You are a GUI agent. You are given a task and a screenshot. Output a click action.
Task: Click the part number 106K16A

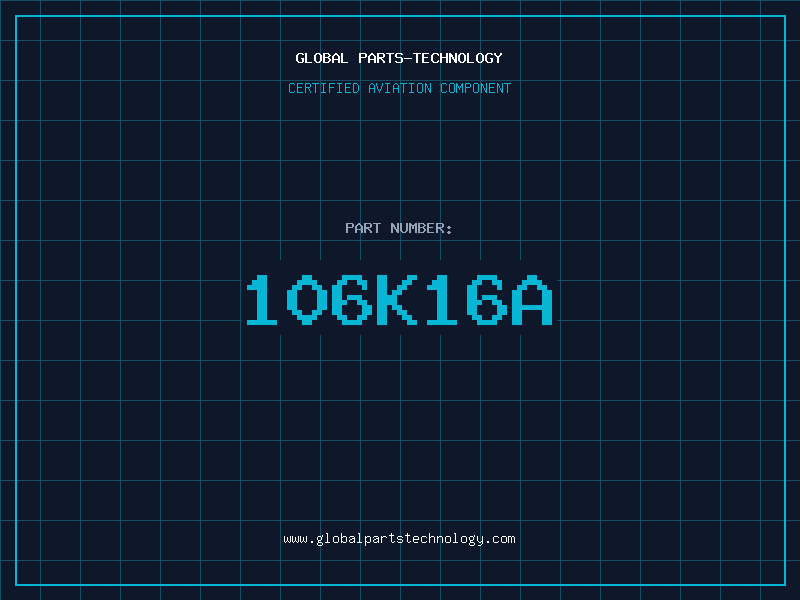[x=399, y=299]
